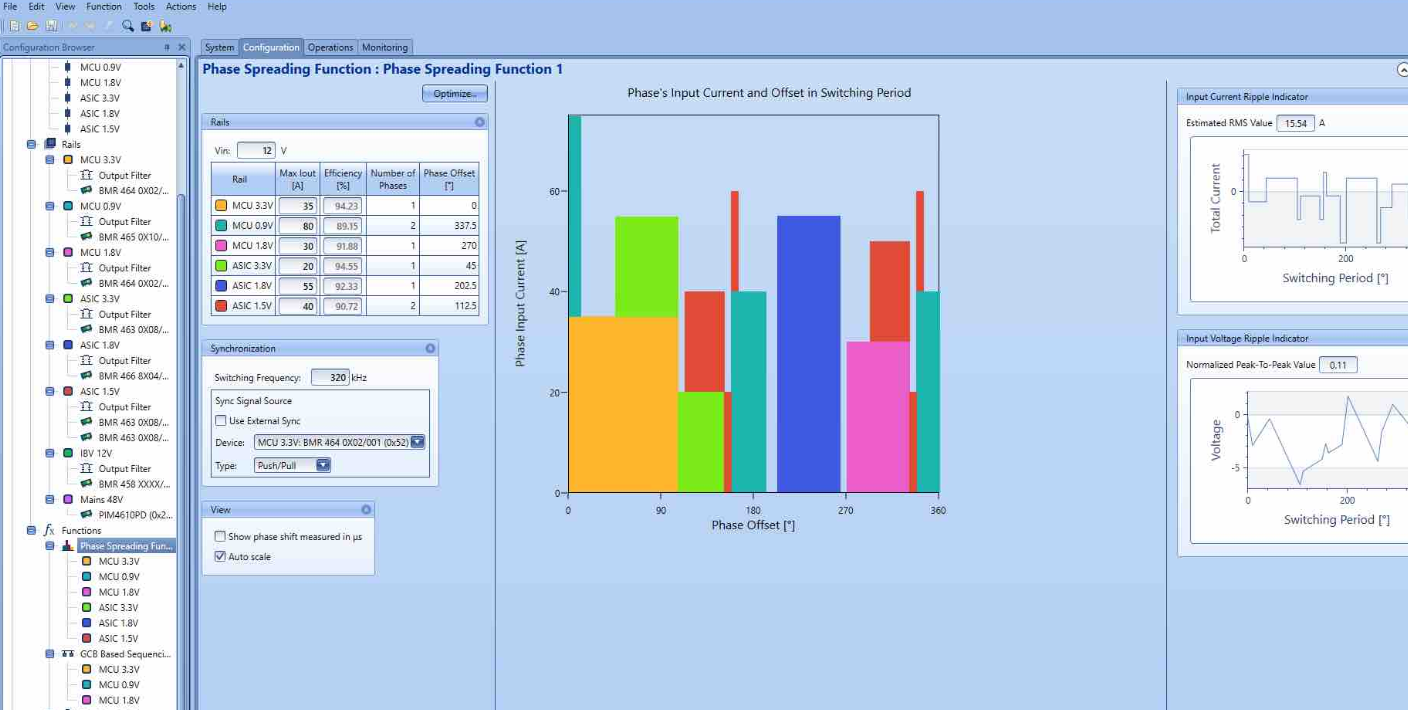Click the GCB Based Sequencing icon
Image resolution: width=1408 pixels, height=710 pixels.
pos(68,654)
